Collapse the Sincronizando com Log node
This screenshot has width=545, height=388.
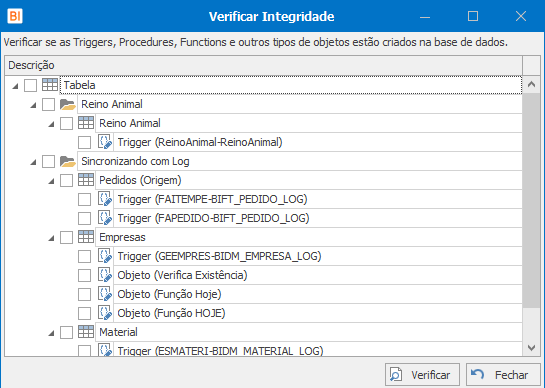tap(33, 162)
